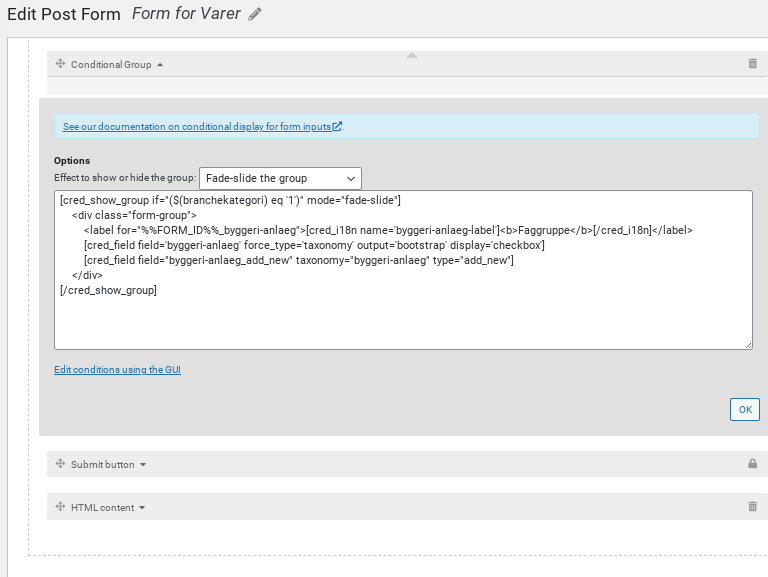Viewport: 768px width, 577px height.
Task: Expand the Submit button dropdown caret
Action: pyautogui.click(x=143, y=464)
